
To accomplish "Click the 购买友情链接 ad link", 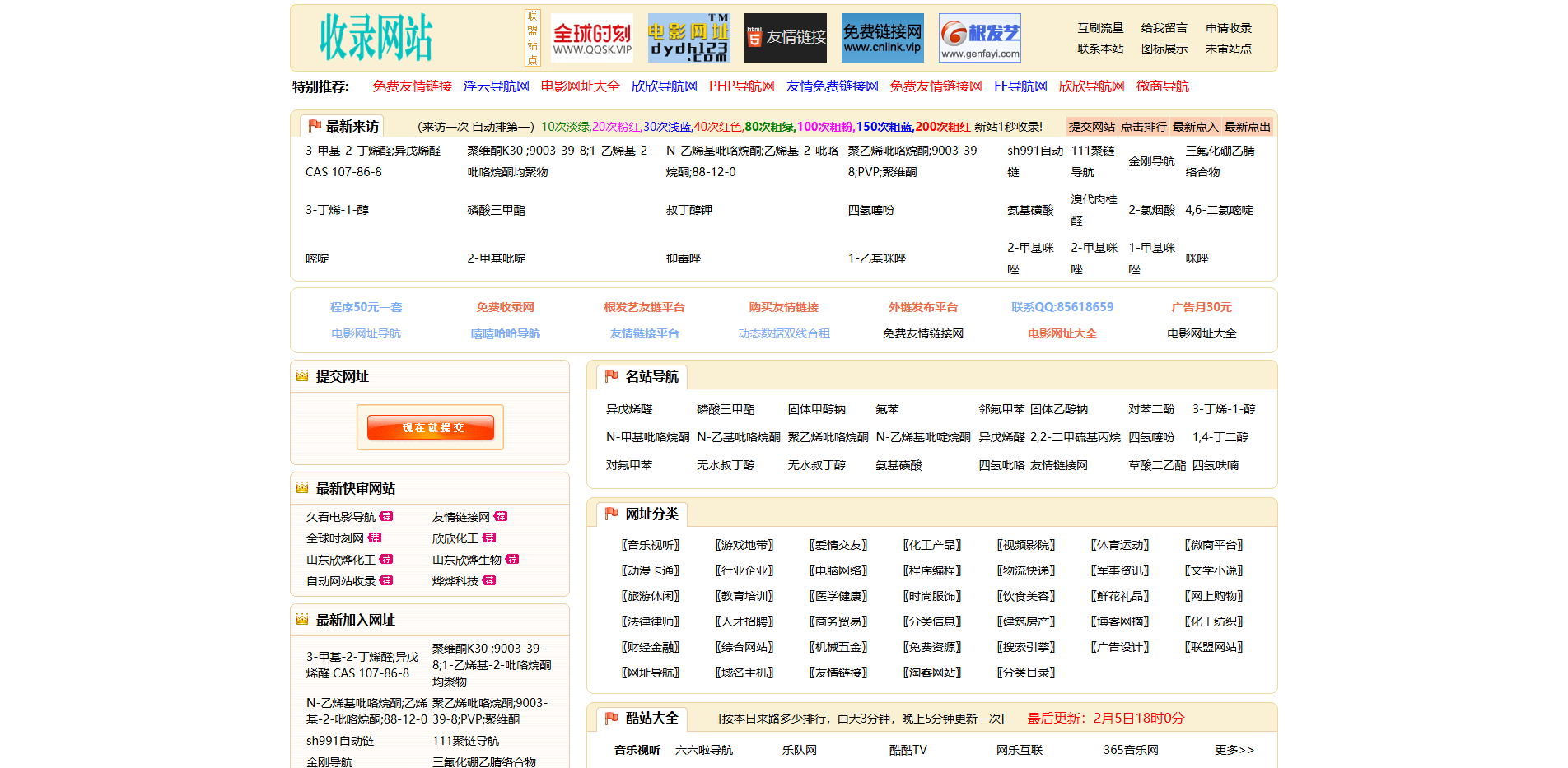I will (783, 307).
